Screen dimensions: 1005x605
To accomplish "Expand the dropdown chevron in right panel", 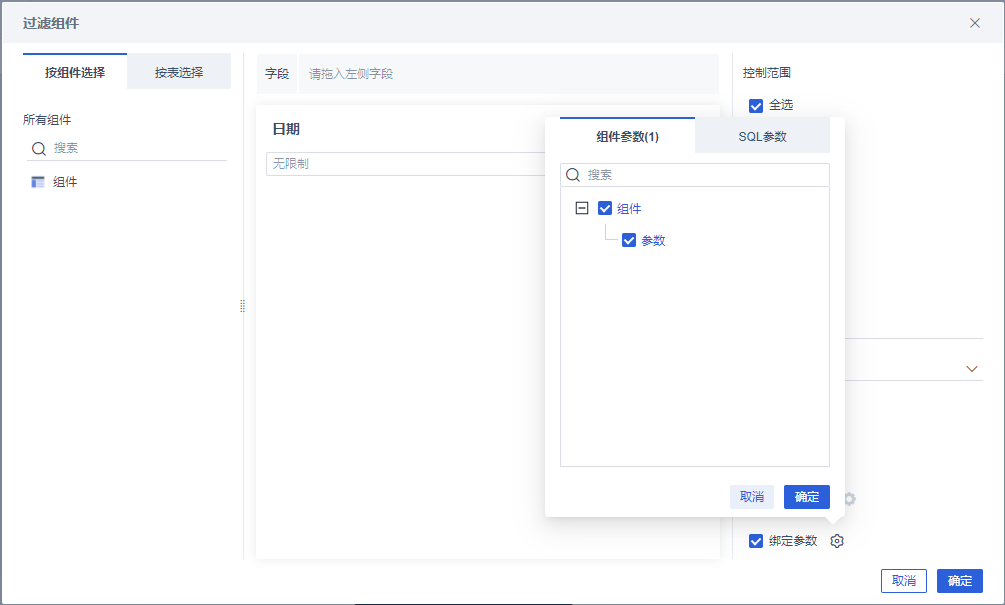I will click(972, 369).
